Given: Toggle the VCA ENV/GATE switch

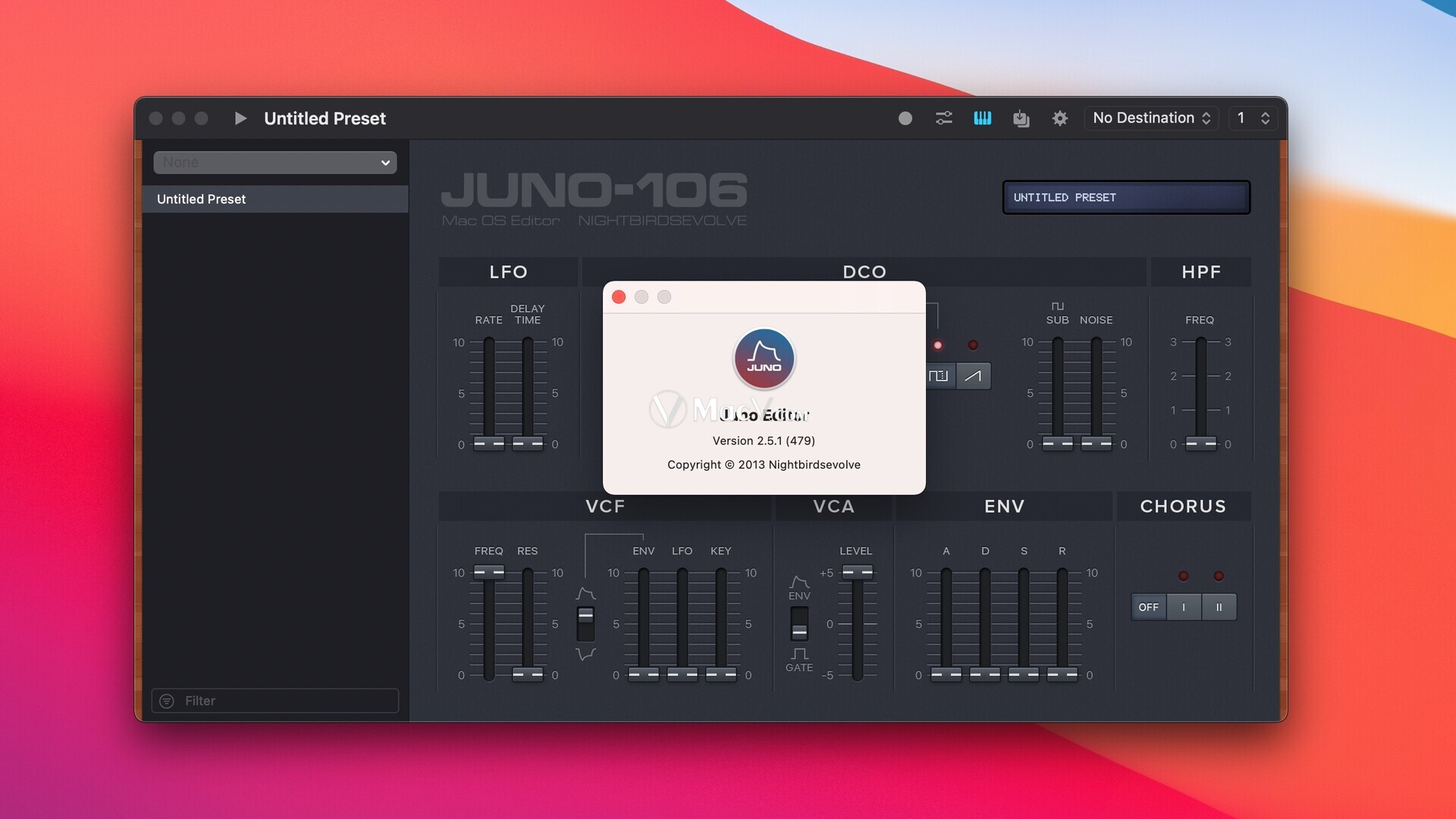Looking at the screenshot, I should tap(799, 623).
